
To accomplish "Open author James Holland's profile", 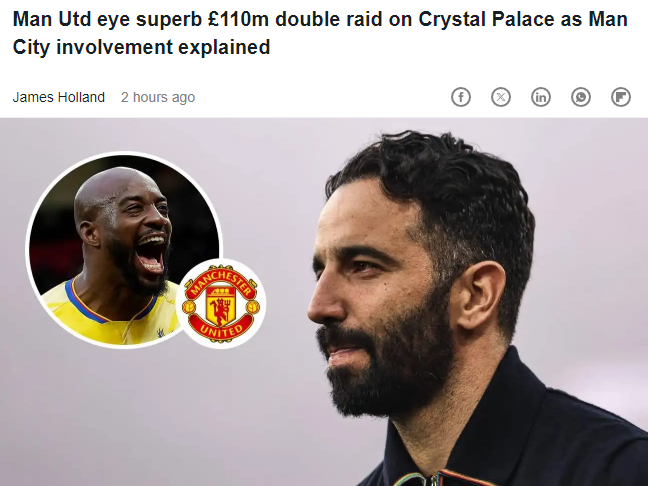I will point(59,98).
